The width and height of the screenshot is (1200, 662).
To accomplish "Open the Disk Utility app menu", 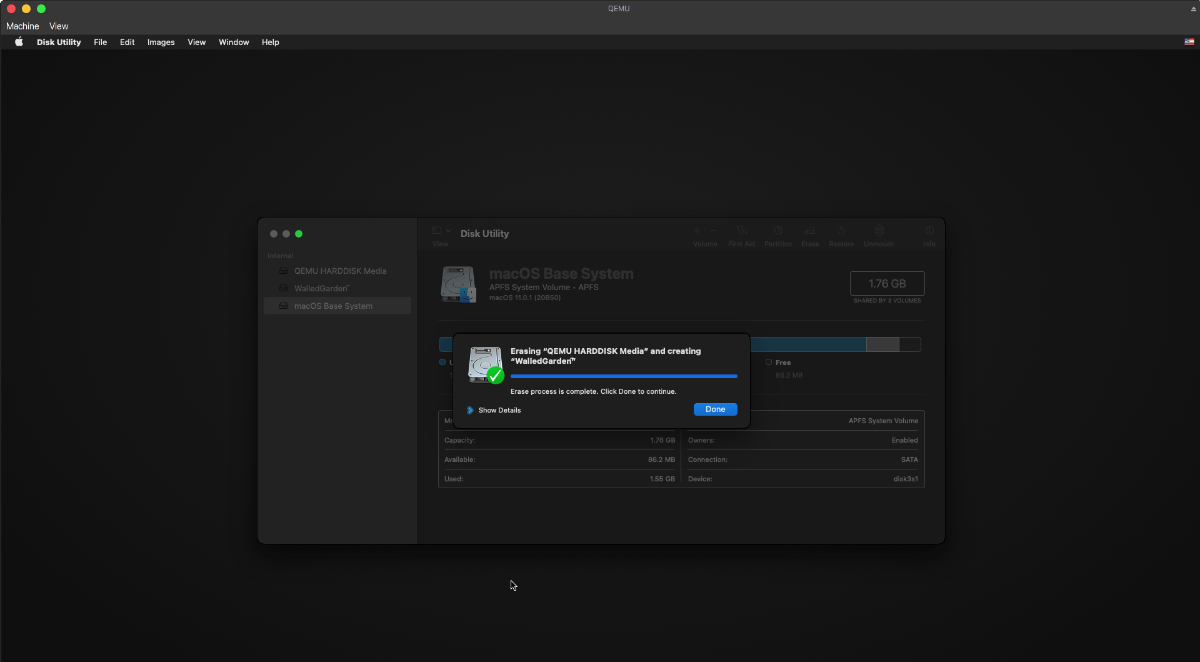I will tap(59, 42).
